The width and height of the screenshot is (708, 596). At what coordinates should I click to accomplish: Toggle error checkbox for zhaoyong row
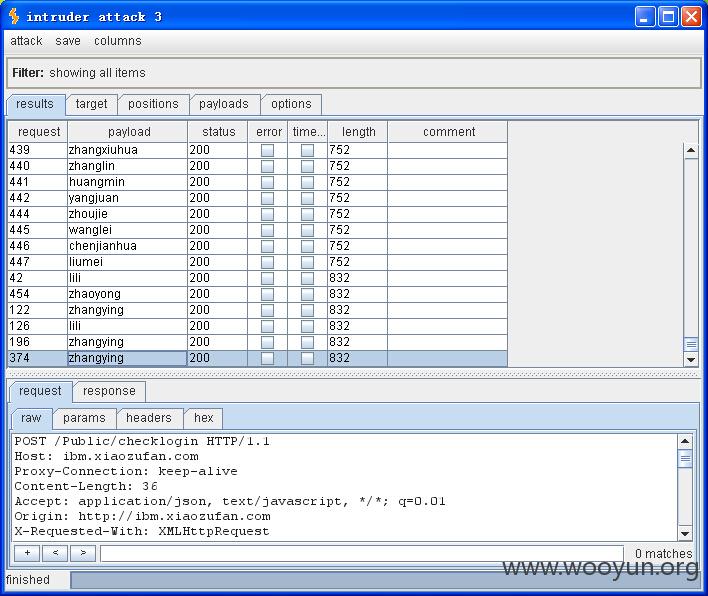coord(267,294)
